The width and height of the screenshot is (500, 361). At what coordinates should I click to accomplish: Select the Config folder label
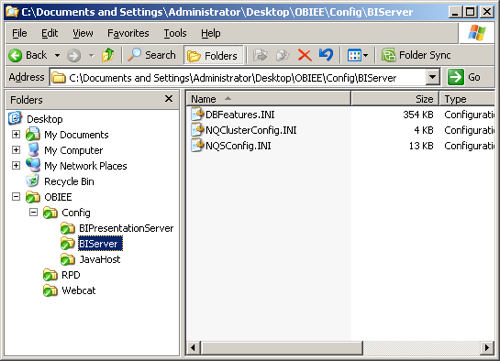point(76,213)
